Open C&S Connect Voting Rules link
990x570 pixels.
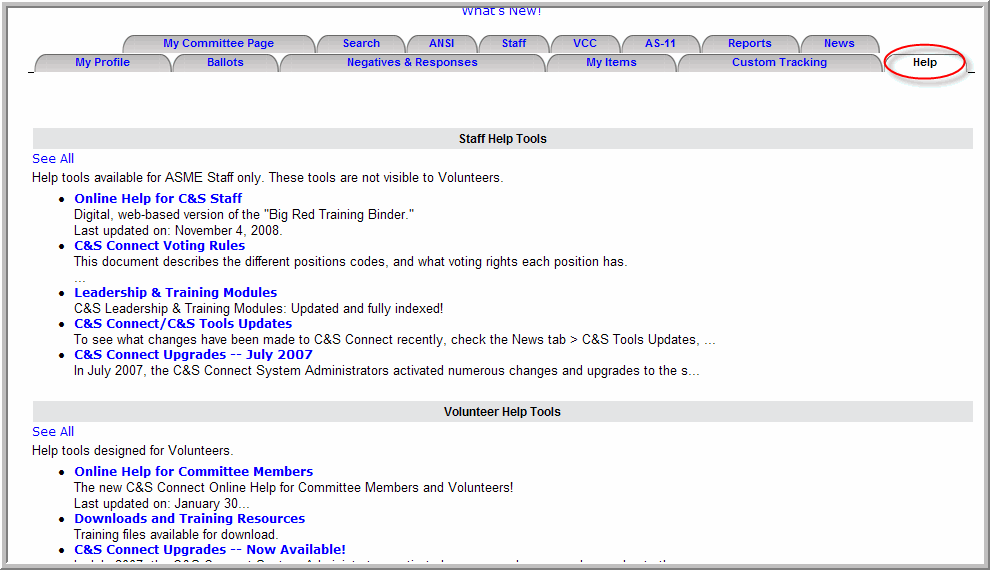click(x=159, y=246)
